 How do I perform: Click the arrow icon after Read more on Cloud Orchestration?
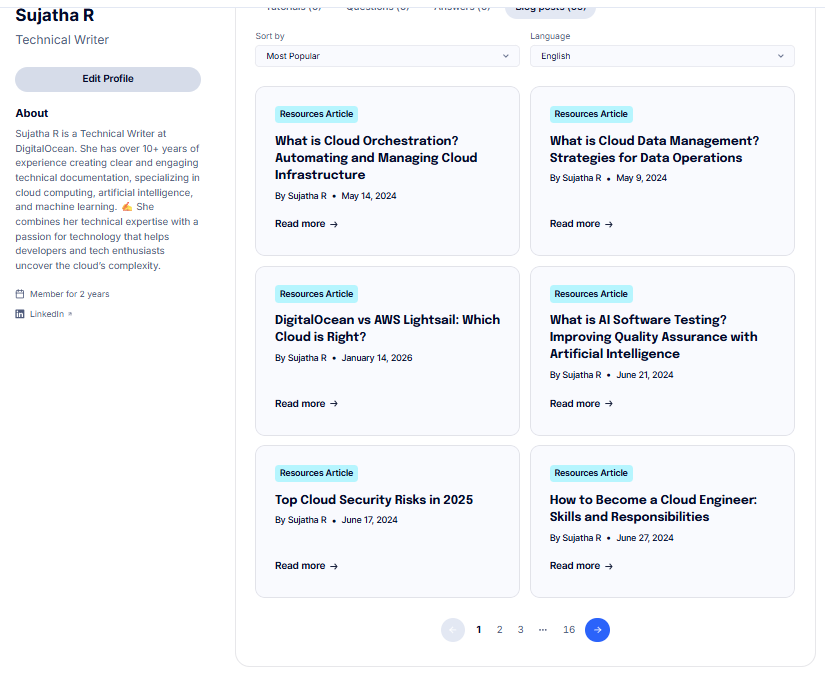(334, 225)
